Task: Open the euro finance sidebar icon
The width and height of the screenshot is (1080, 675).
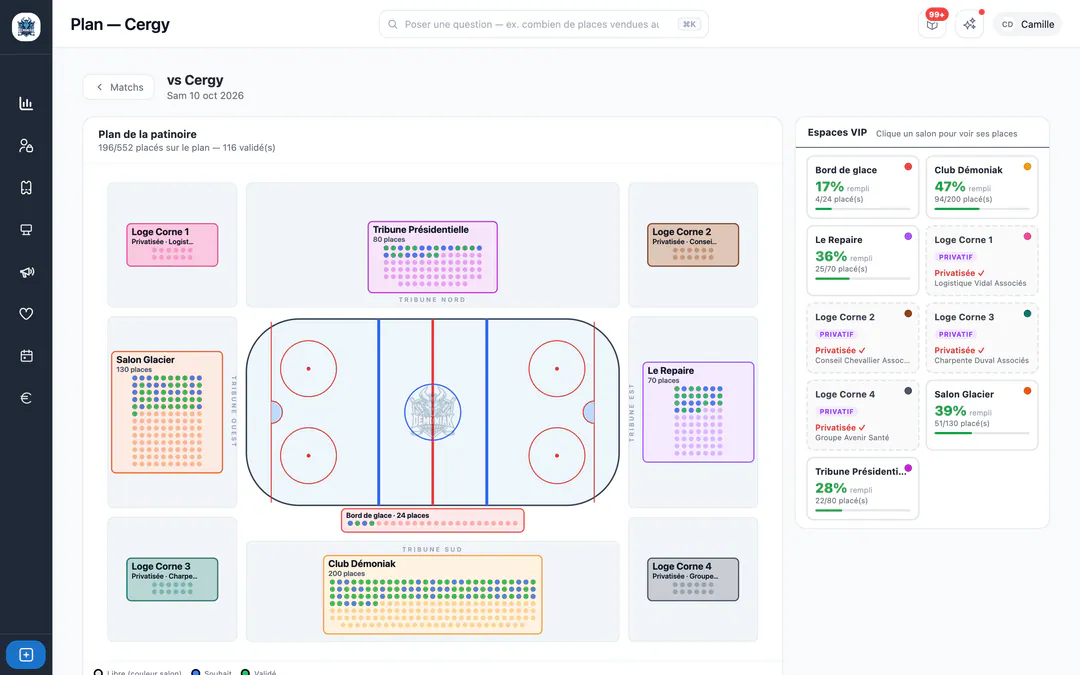Action: (x=26, y=398)
